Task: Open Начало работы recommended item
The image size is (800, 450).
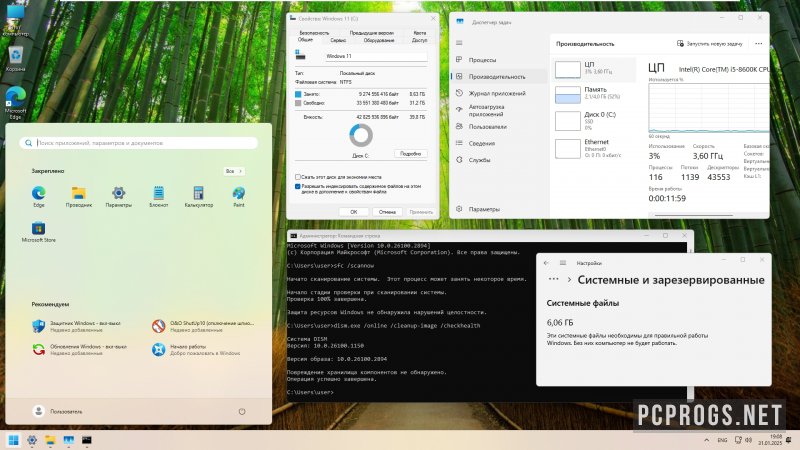Action: pos(196,349)
